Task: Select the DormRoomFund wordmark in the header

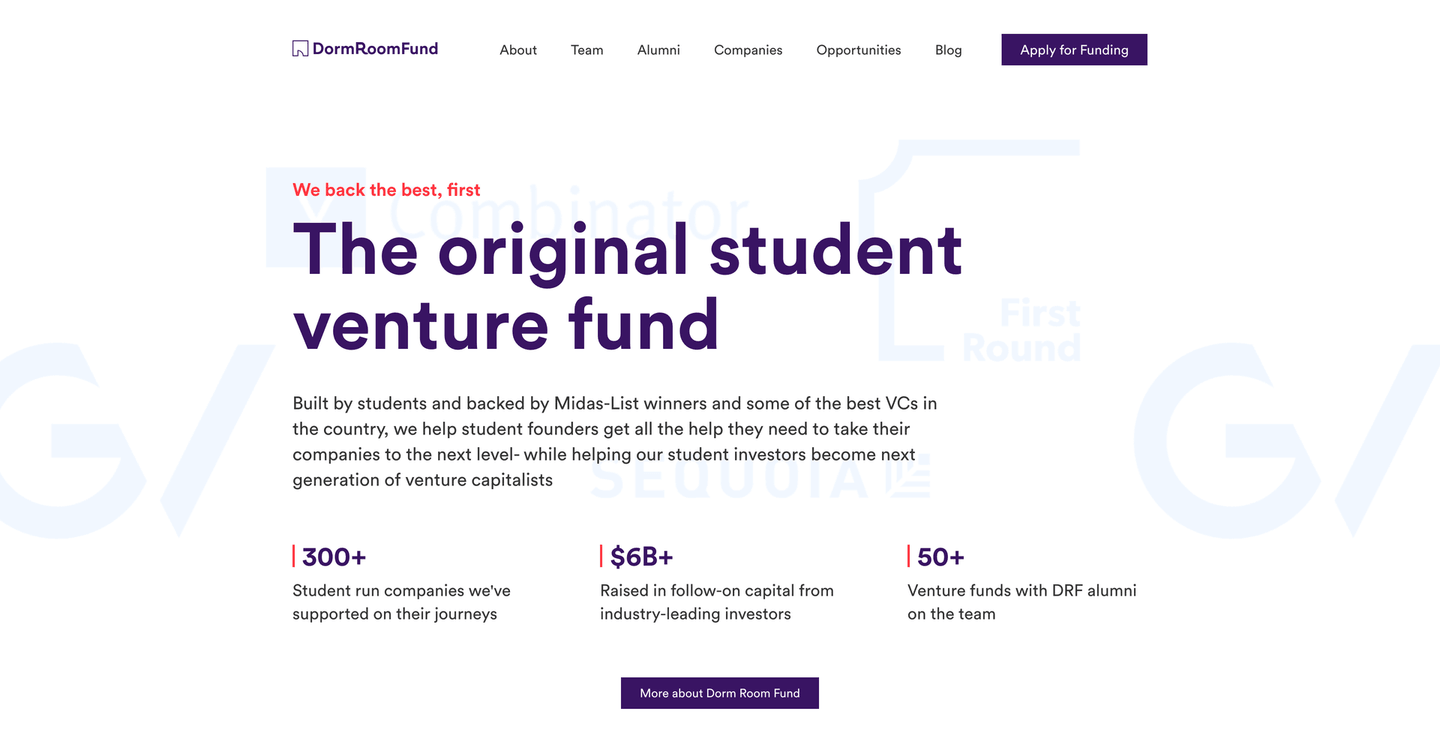Action: [x=373, y=48]
